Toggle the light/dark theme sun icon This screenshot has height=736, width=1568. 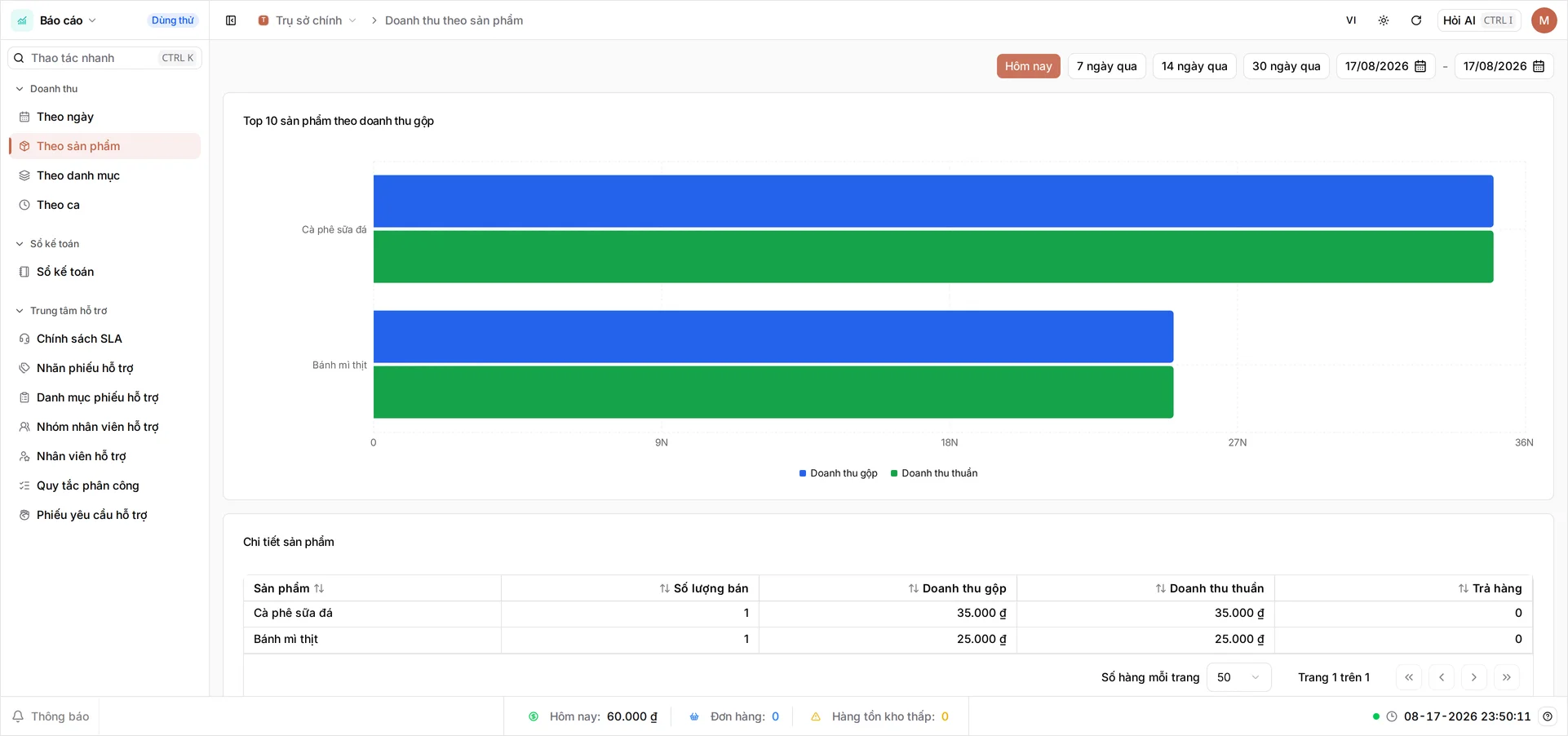coord(1384,20)
